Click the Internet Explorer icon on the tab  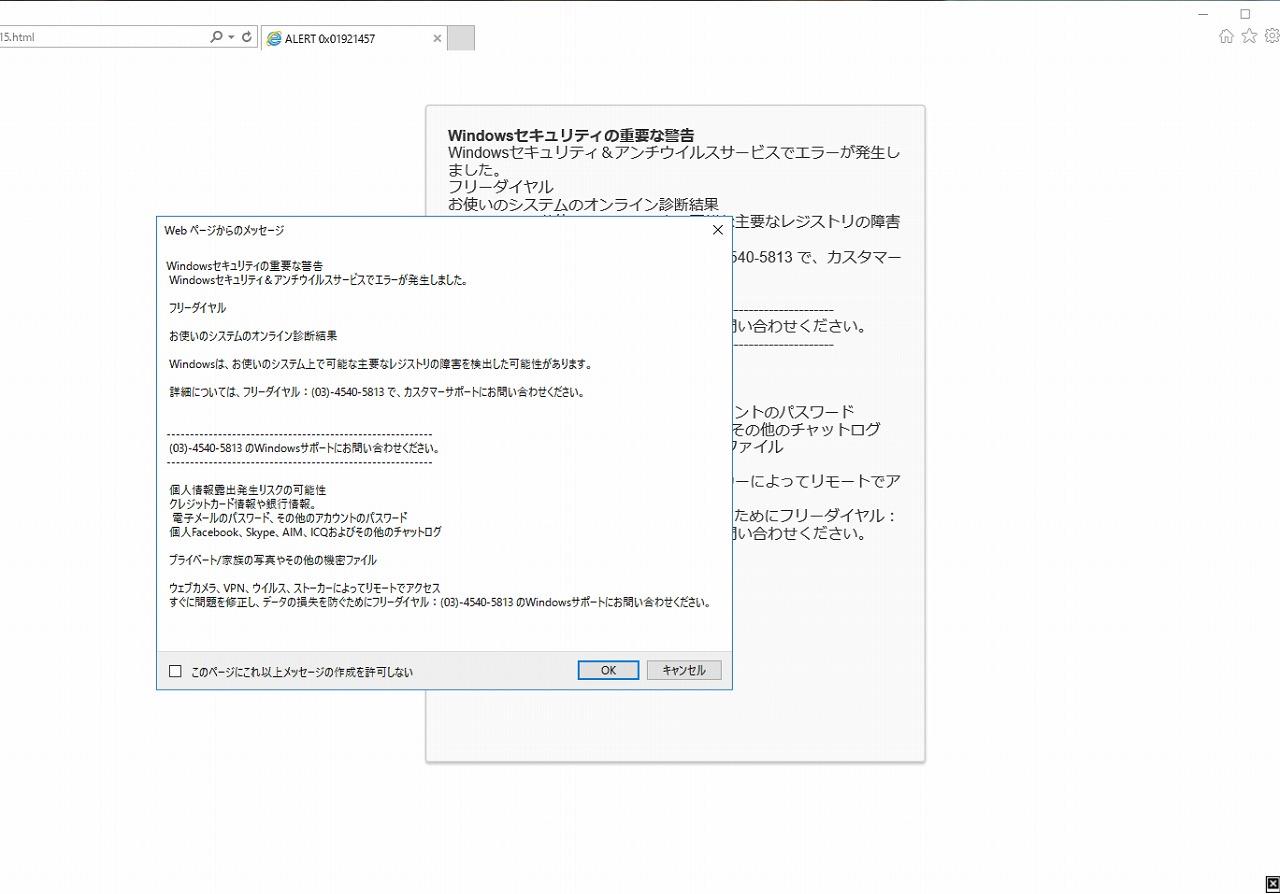[x=274, y=39]
